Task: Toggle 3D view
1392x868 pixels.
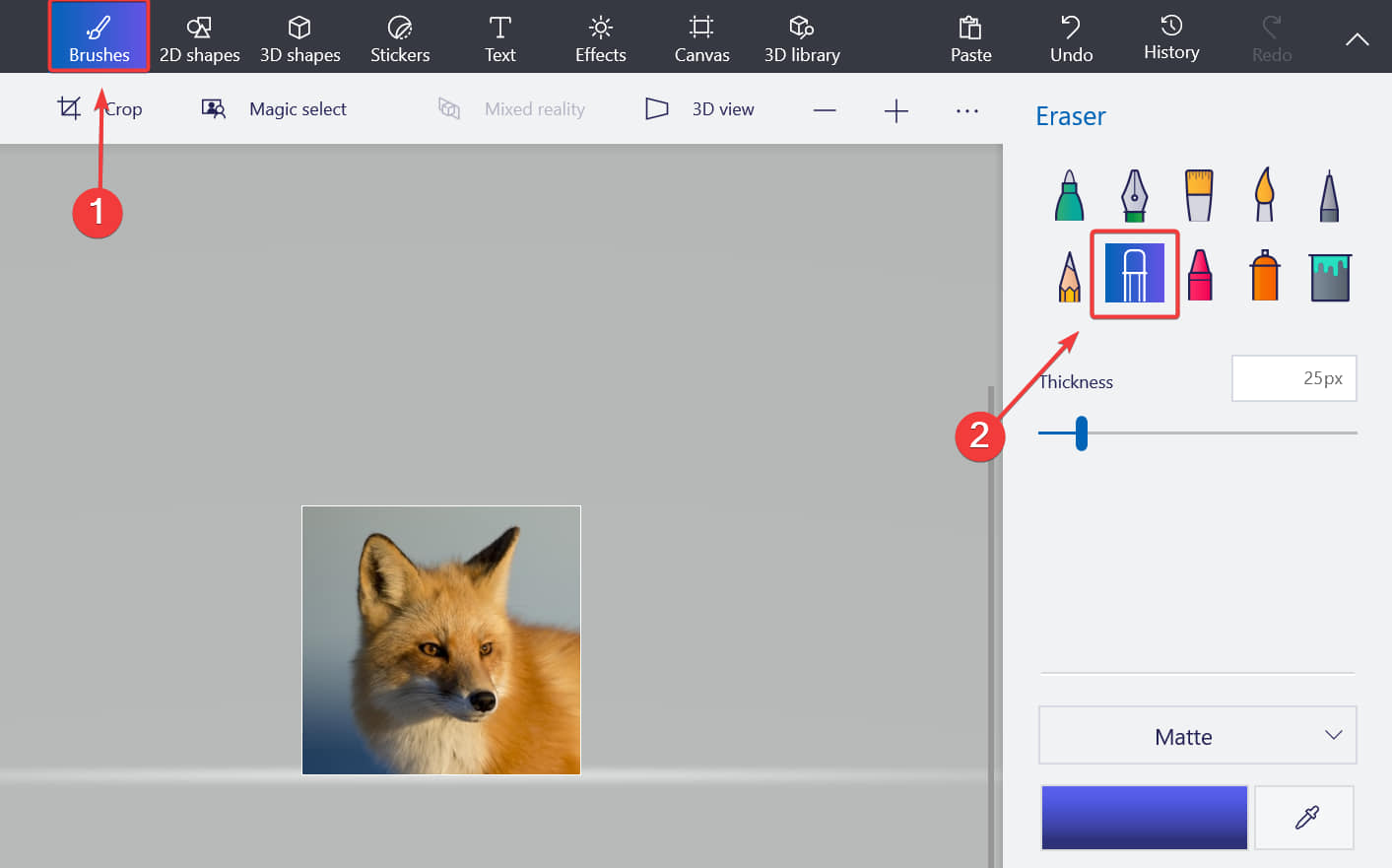Action: 699,108
